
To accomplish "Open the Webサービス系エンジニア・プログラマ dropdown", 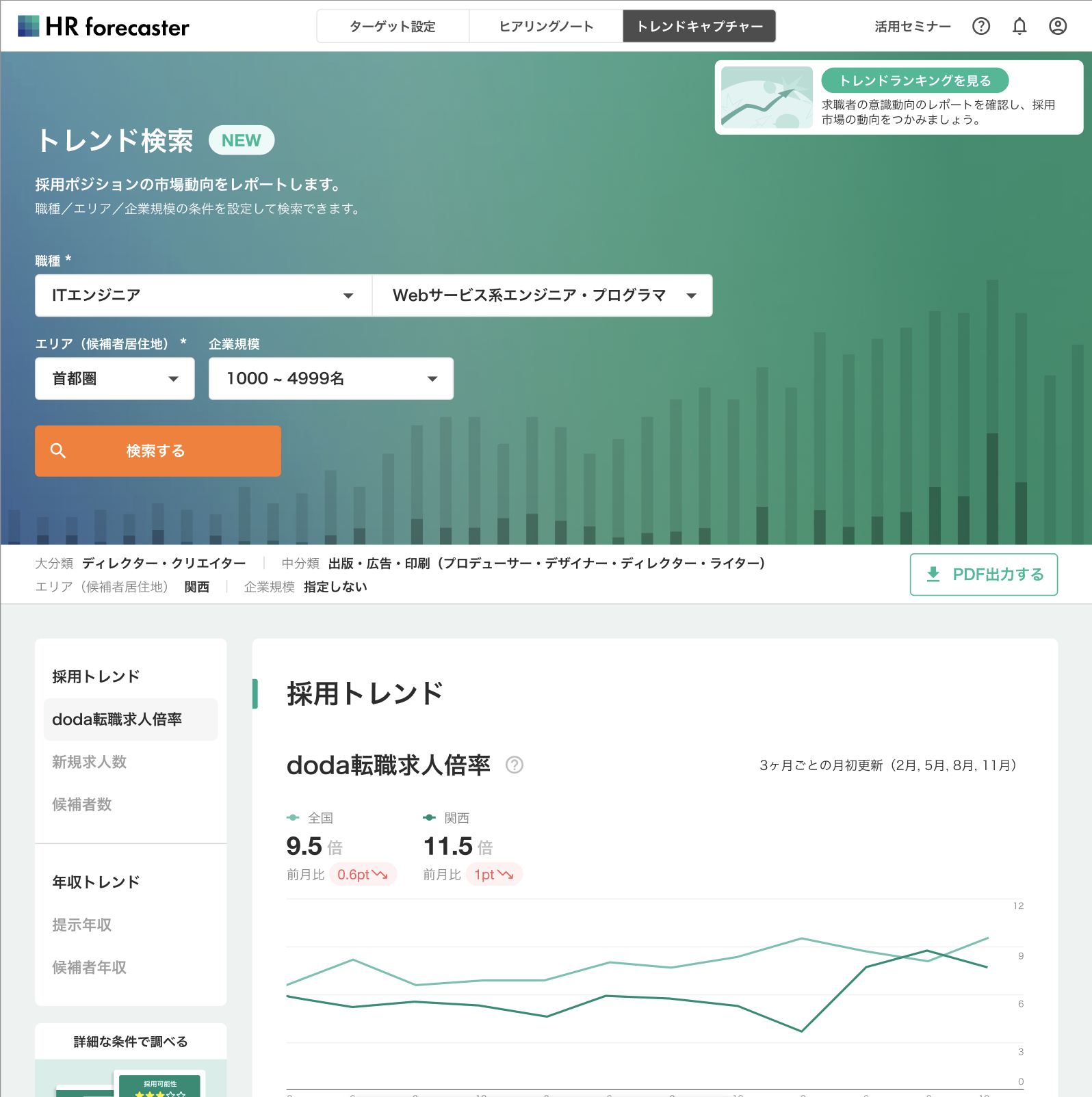I will [x=543, y=295].
